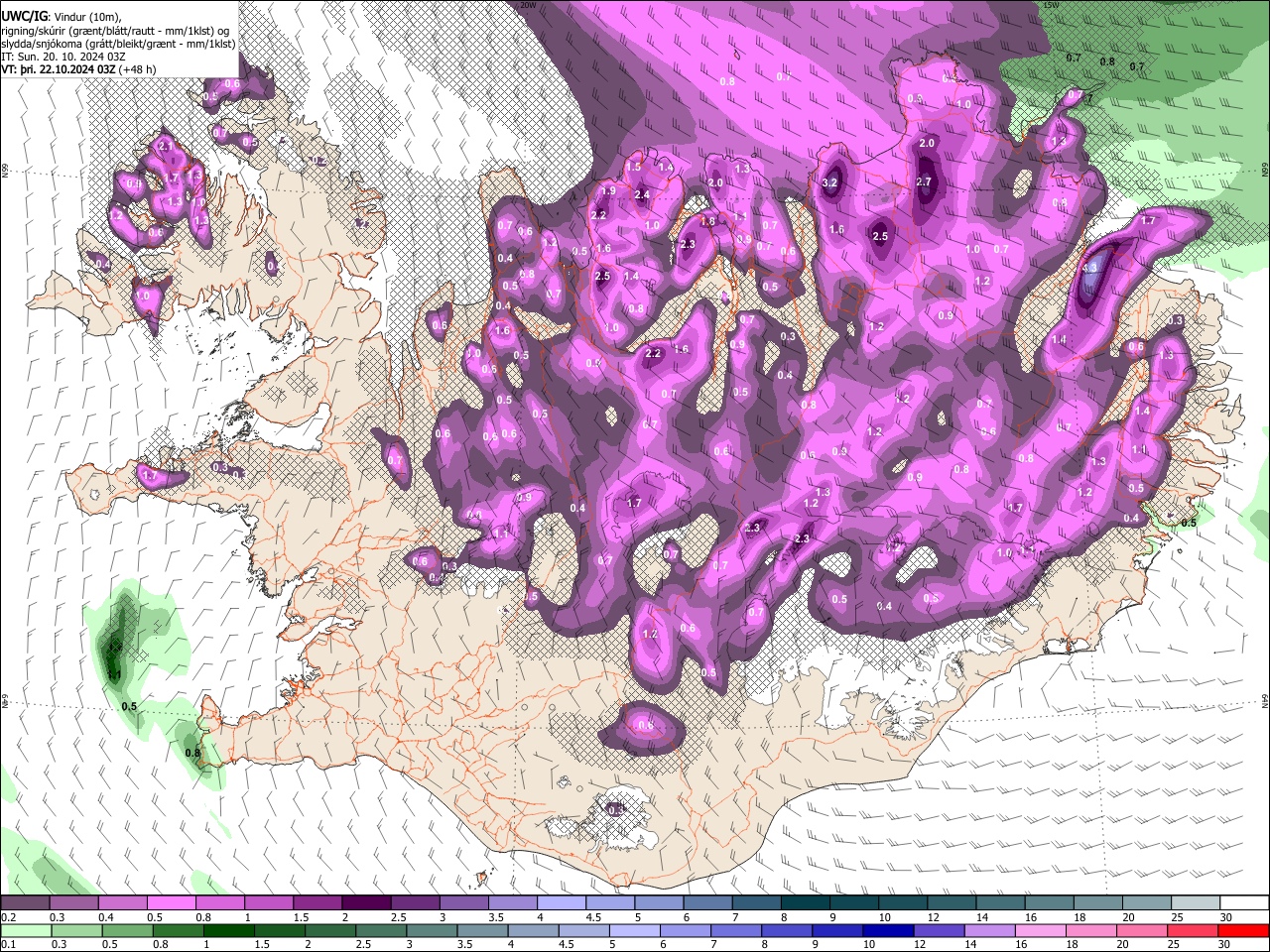
Task: Click the 2.7 snowfall value on the map
Action: coord(924,182)
